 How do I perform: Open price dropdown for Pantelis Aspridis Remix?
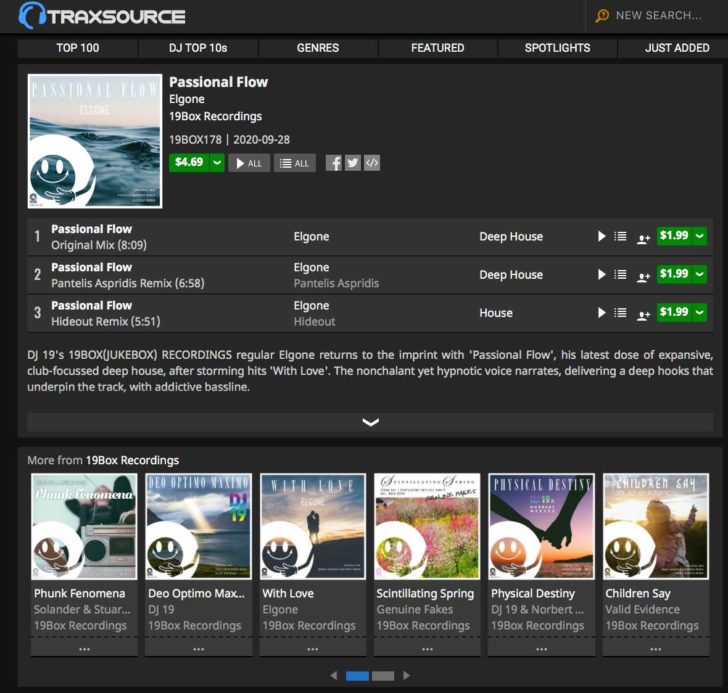(700, 274)
